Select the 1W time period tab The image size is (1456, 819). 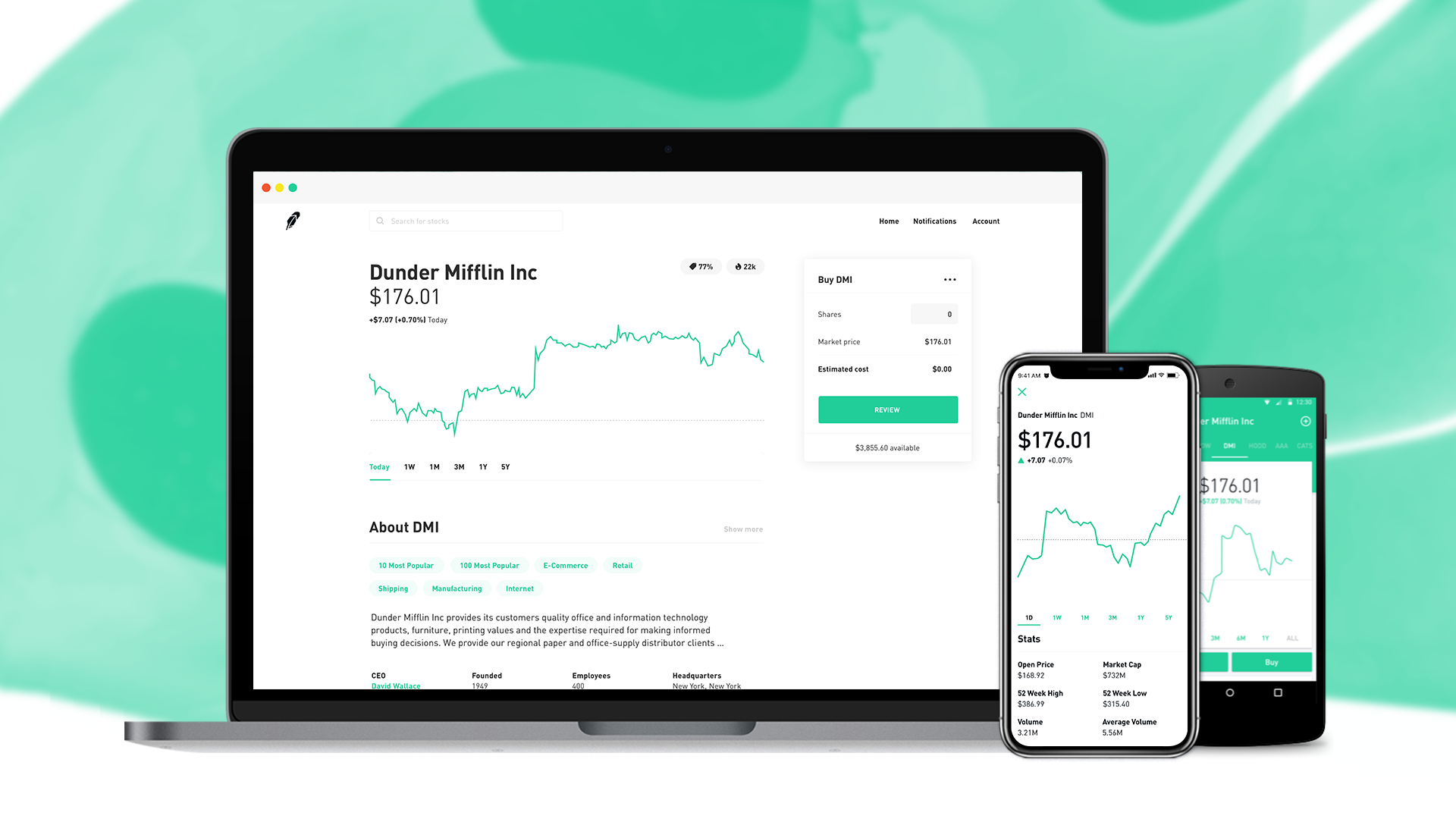coord(409,467)
